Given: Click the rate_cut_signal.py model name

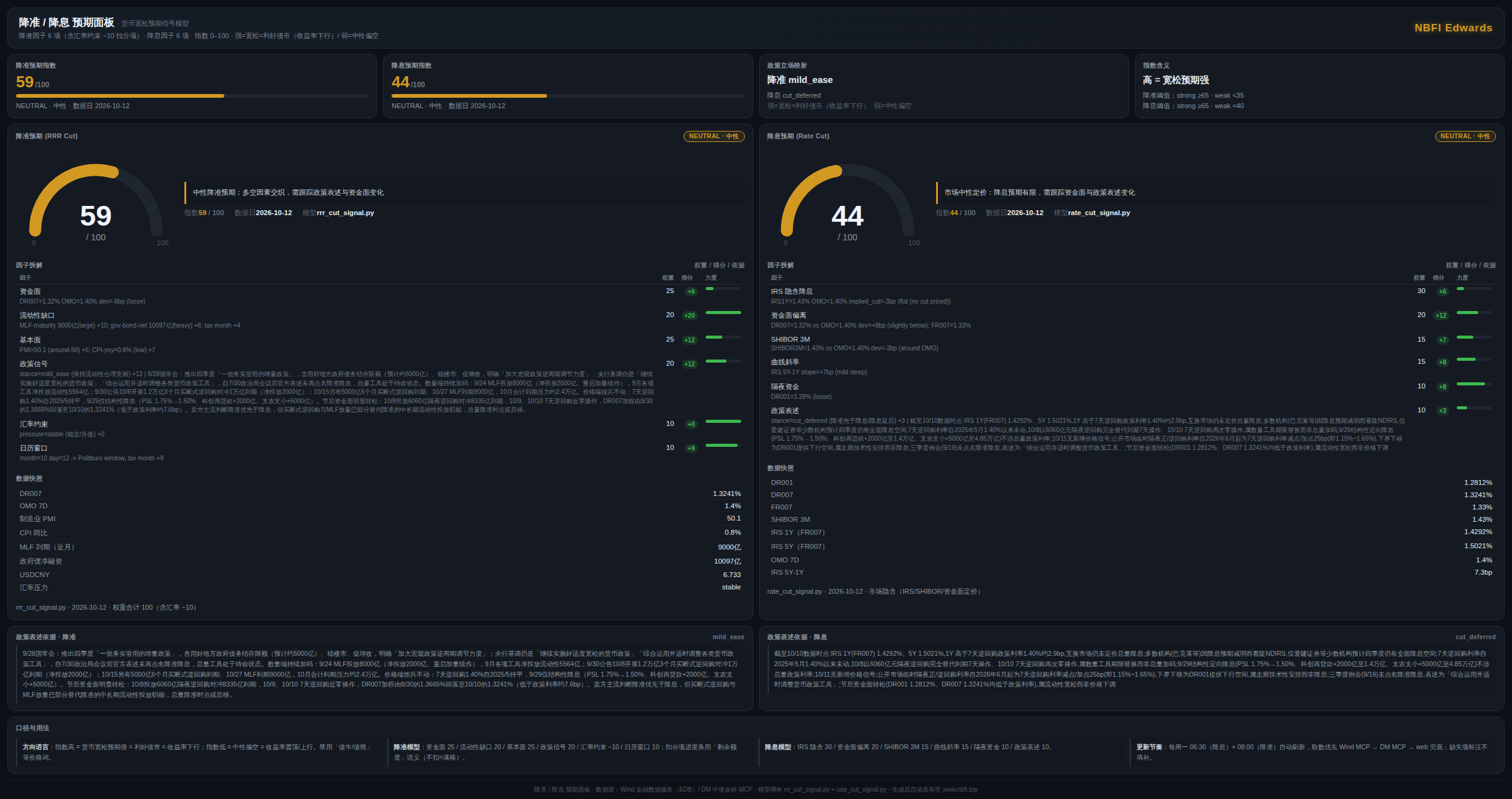Looking at the screenshot, I should tap(1099, 213).
